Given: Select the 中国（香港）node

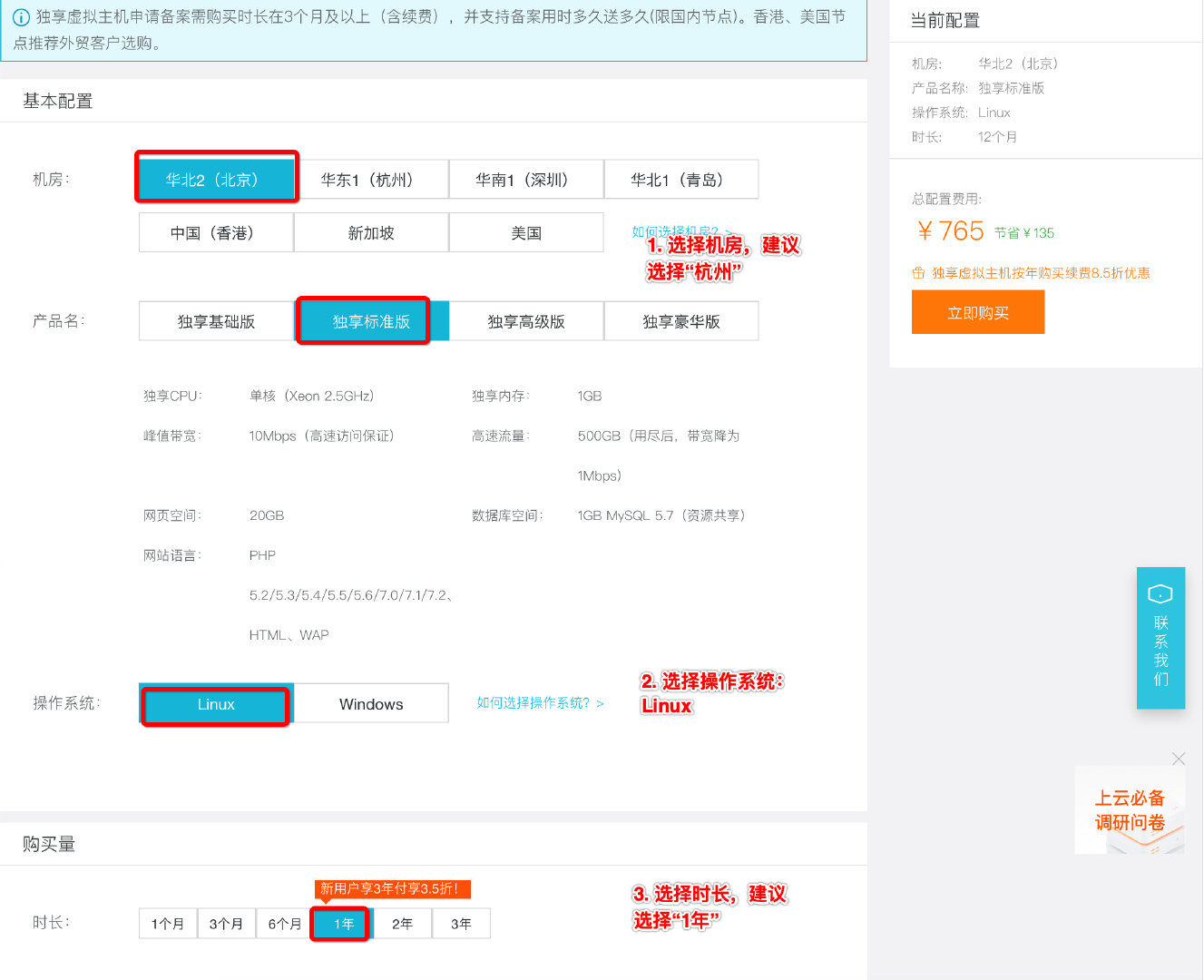Looking at the screenshot, I should tap(215, 232).
